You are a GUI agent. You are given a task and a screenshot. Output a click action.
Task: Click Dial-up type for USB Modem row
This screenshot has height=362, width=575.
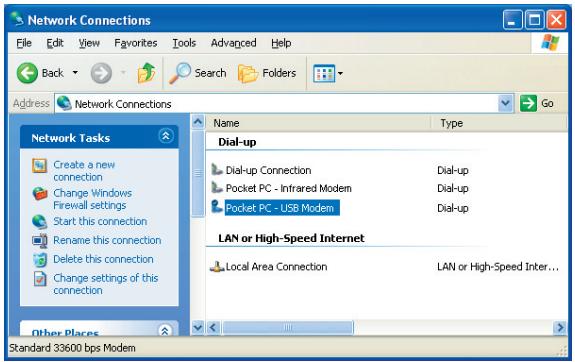453,208
